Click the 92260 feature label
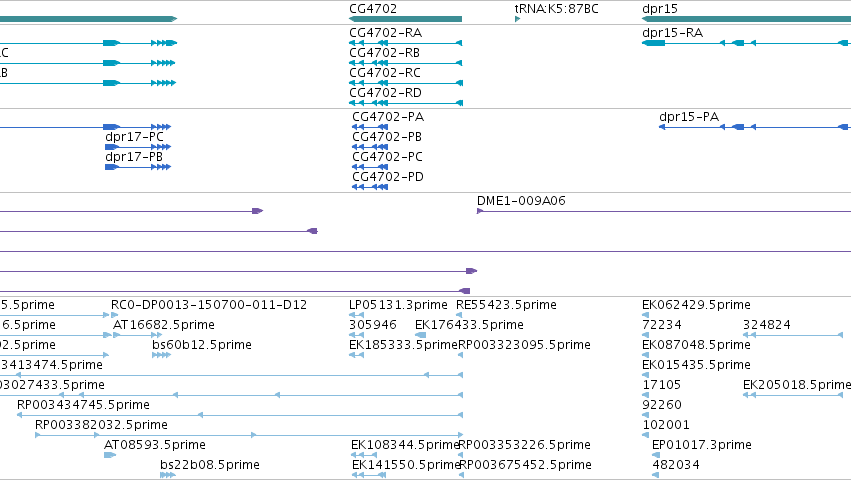This screenshot has height=480, width=851. click(662, 405)
